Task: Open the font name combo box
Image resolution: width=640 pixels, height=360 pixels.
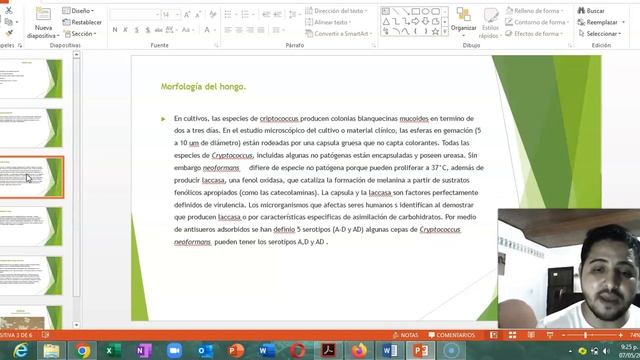Action: [x=135, y=15]
